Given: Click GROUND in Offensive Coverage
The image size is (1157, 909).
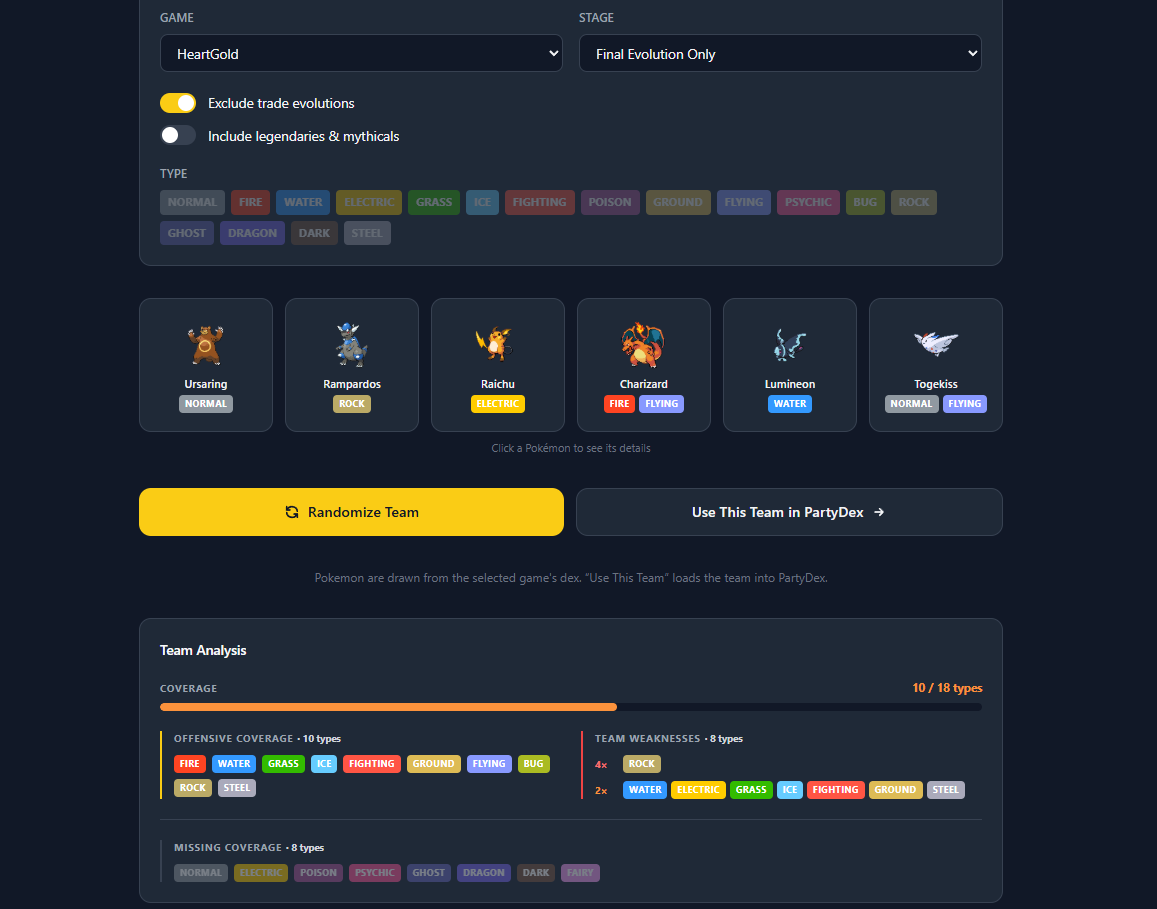Looking at the screenshot, I should coord(434,764).
